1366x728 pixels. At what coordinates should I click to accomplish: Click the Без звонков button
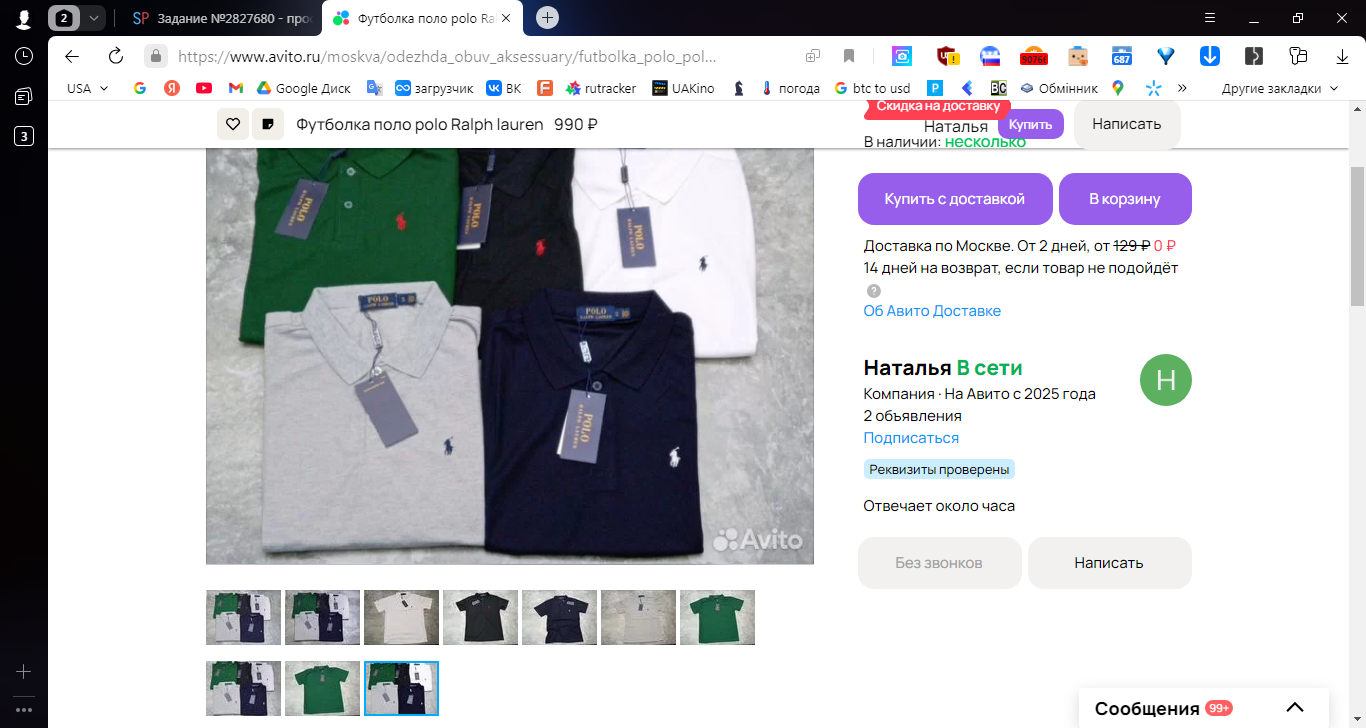(939, 563)
